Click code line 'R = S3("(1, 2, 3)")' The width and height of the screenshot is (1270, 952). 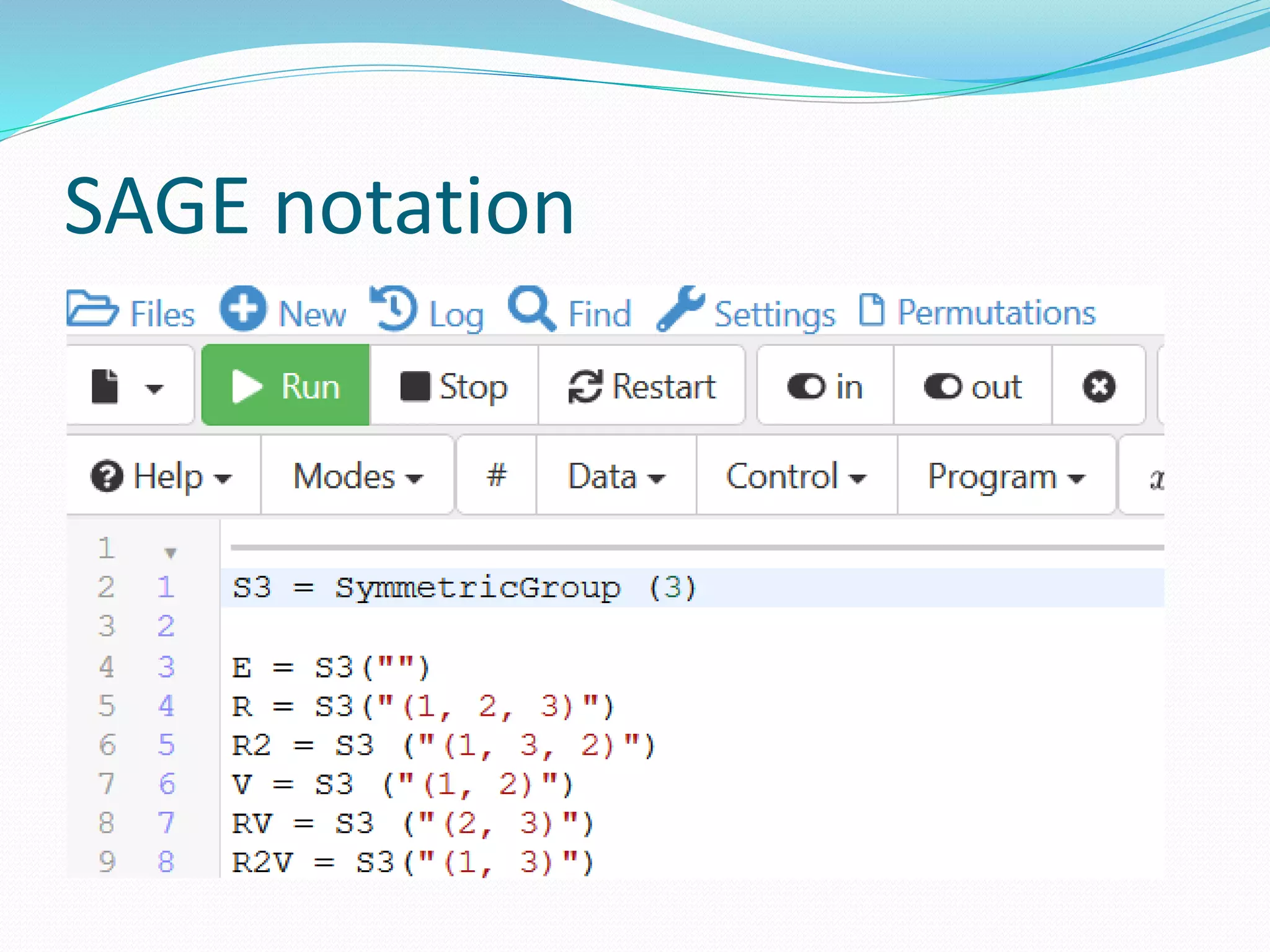click(x=423, y=706)
